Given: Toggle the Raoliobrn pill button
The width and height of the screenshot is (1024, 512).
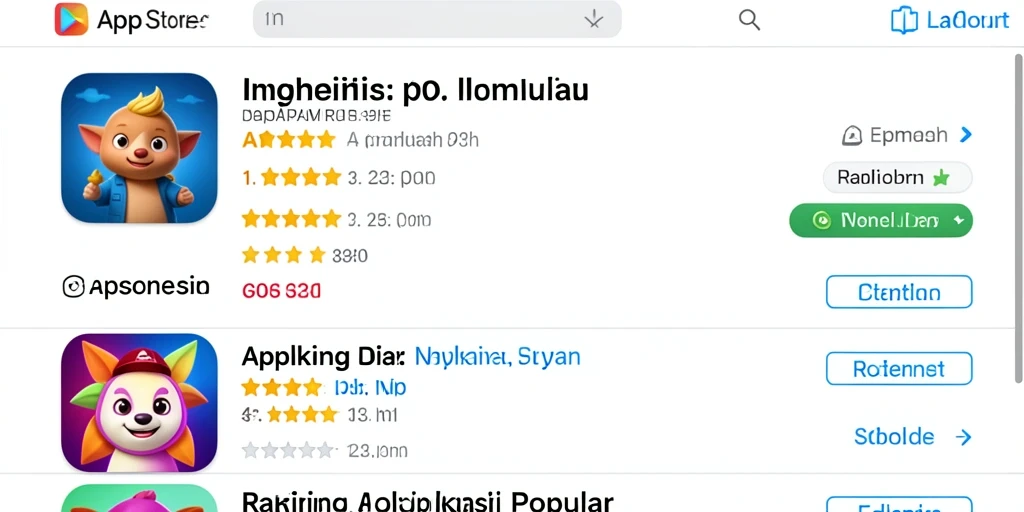Looking at the screenshot, I should (x=897, y=178).
